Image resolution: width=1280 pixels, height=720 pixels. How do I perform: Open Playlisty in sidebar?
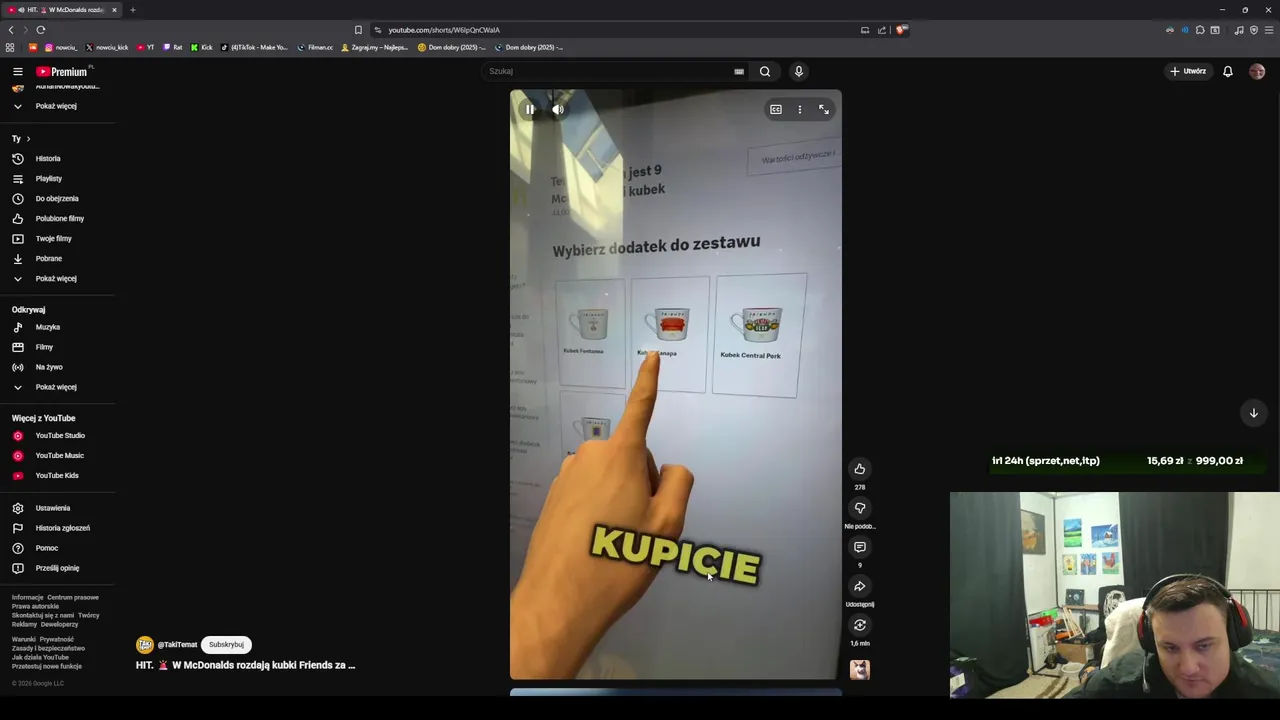48,178
